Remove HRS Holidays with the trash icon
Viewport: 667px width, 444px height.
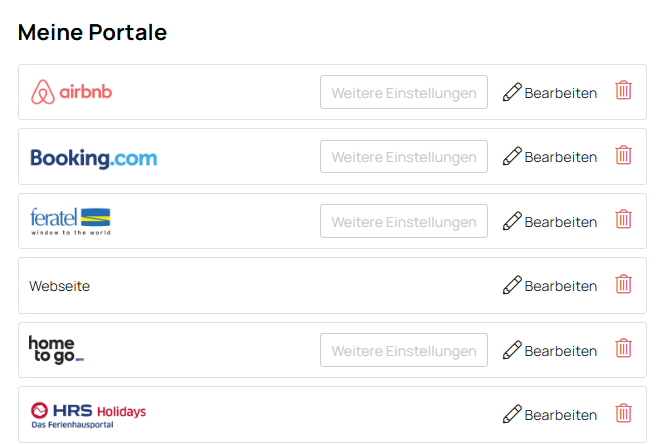coord(623,413)
